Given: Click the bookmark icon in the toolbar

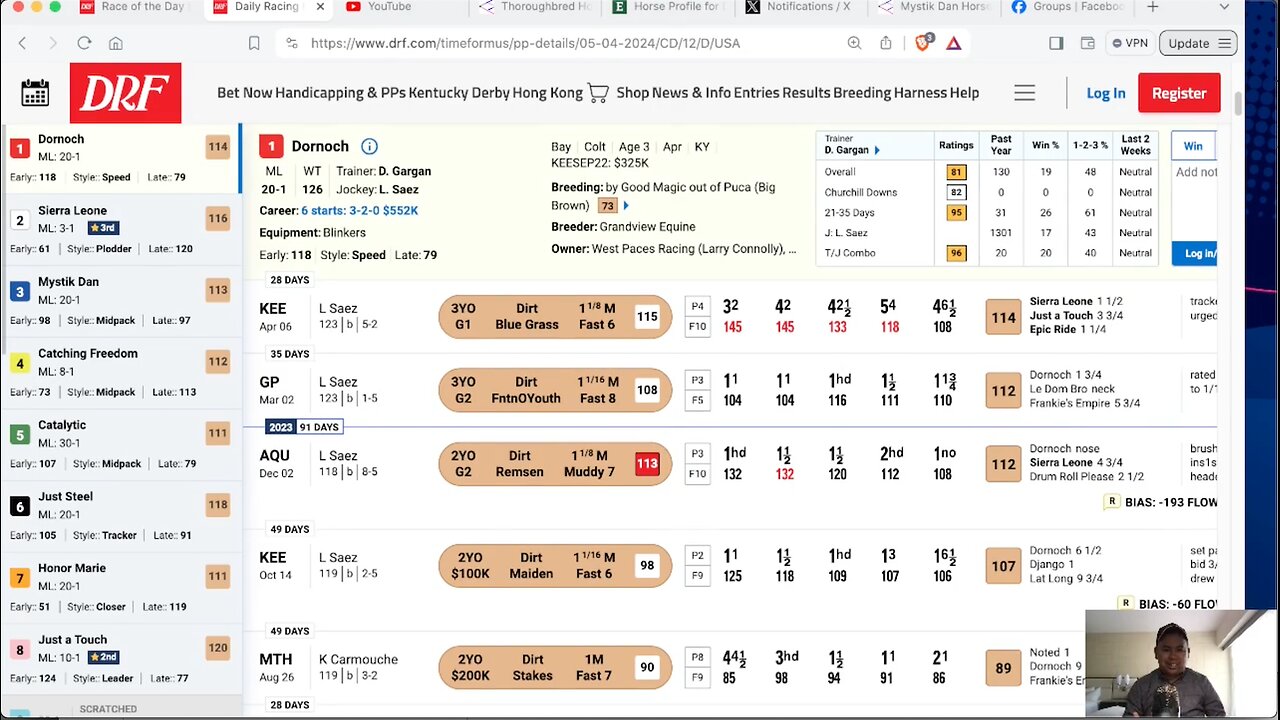Looking at the screenshot, I should click(254, 43).
